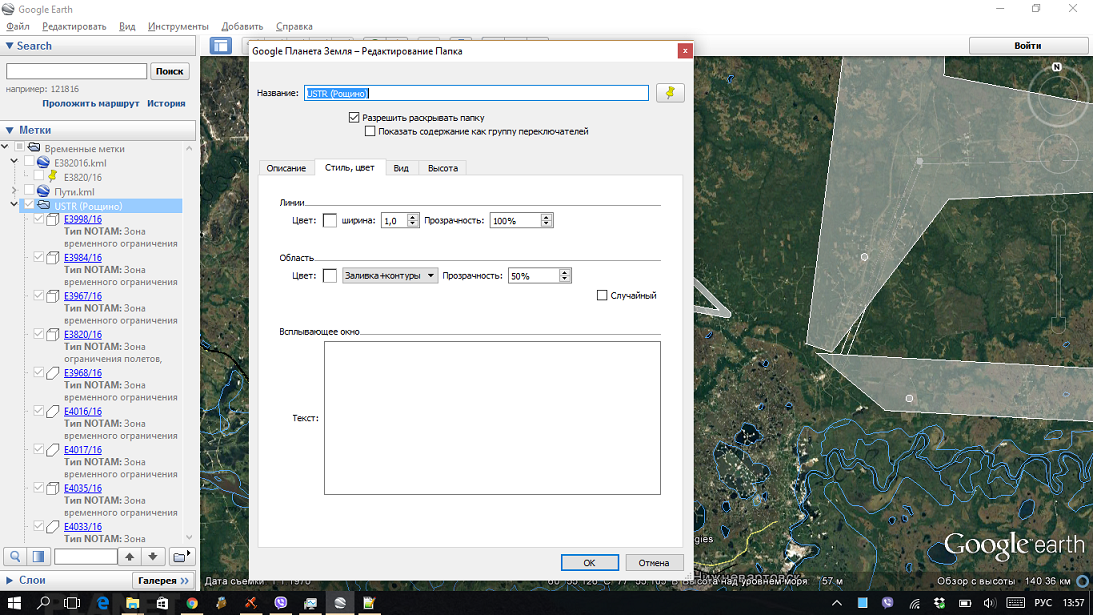
Task: Switch to the 'Описание' tab
Action: (286, 168)
